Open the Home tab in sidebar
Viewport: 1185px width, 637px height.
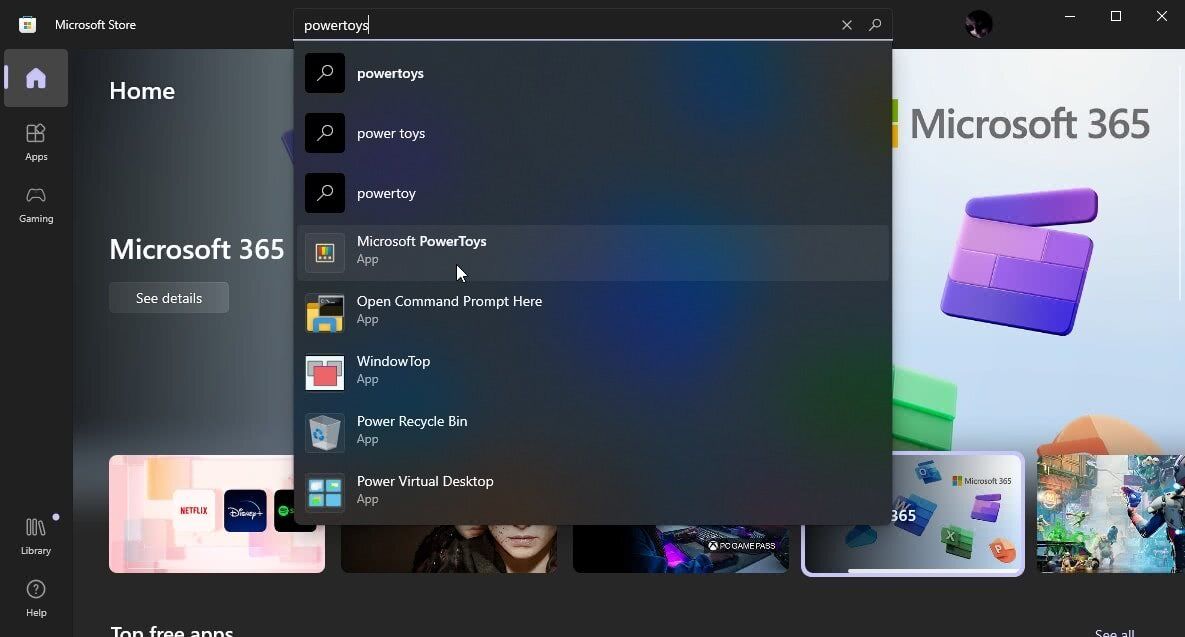(x=36, y=78)
